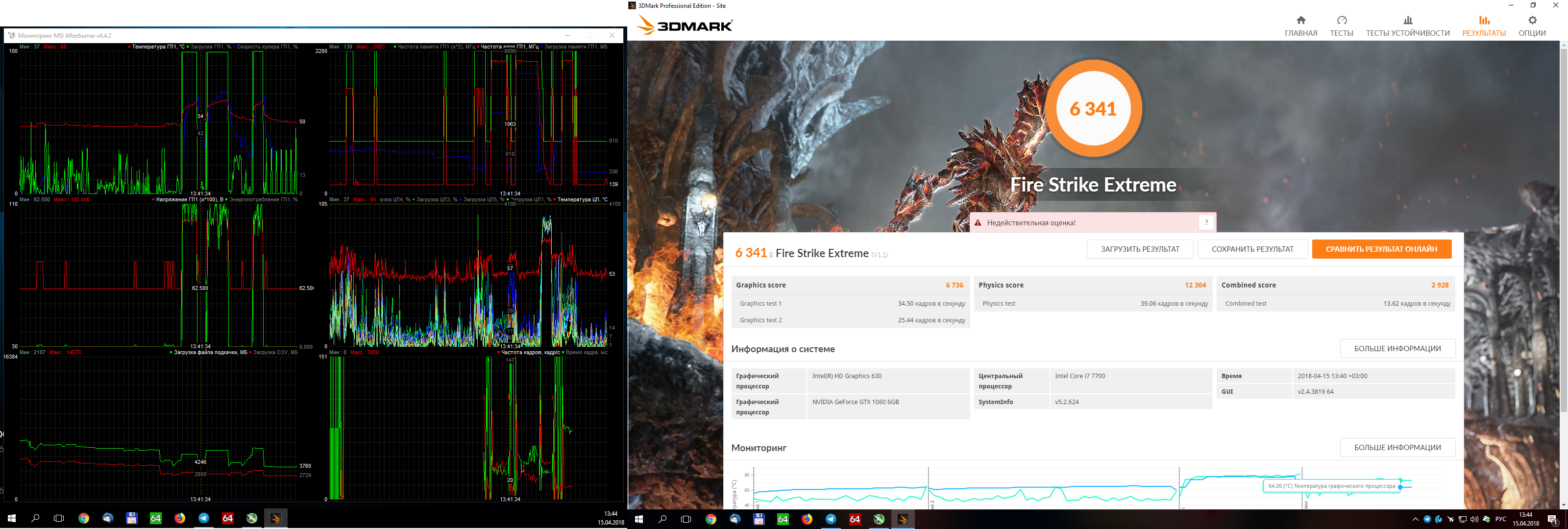Viewport: 1568px width, 529px height.
Task: Switch to the РЕЗУЛЬТАТЫ tab
Action: [1484, 26]
